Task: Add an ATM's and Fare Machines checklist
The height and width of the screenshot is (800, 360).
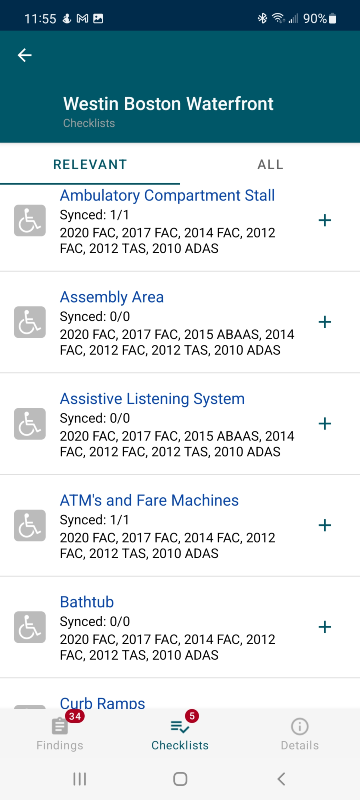Action: click(325, 525)
